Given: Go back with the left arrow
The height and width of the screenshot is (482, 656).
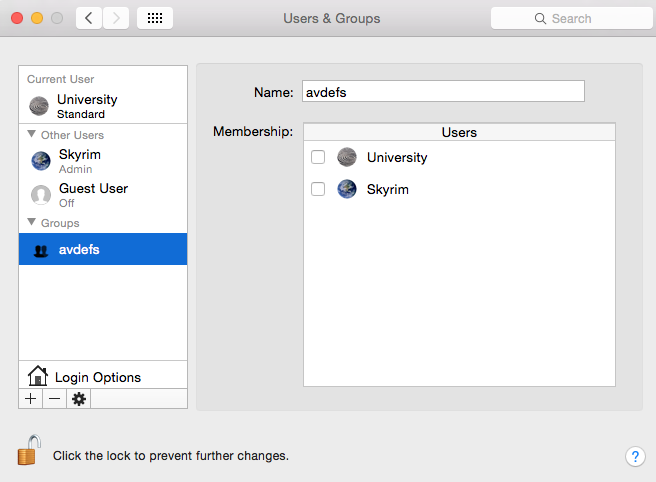Looking at the screenshot, I should (89, 18).
